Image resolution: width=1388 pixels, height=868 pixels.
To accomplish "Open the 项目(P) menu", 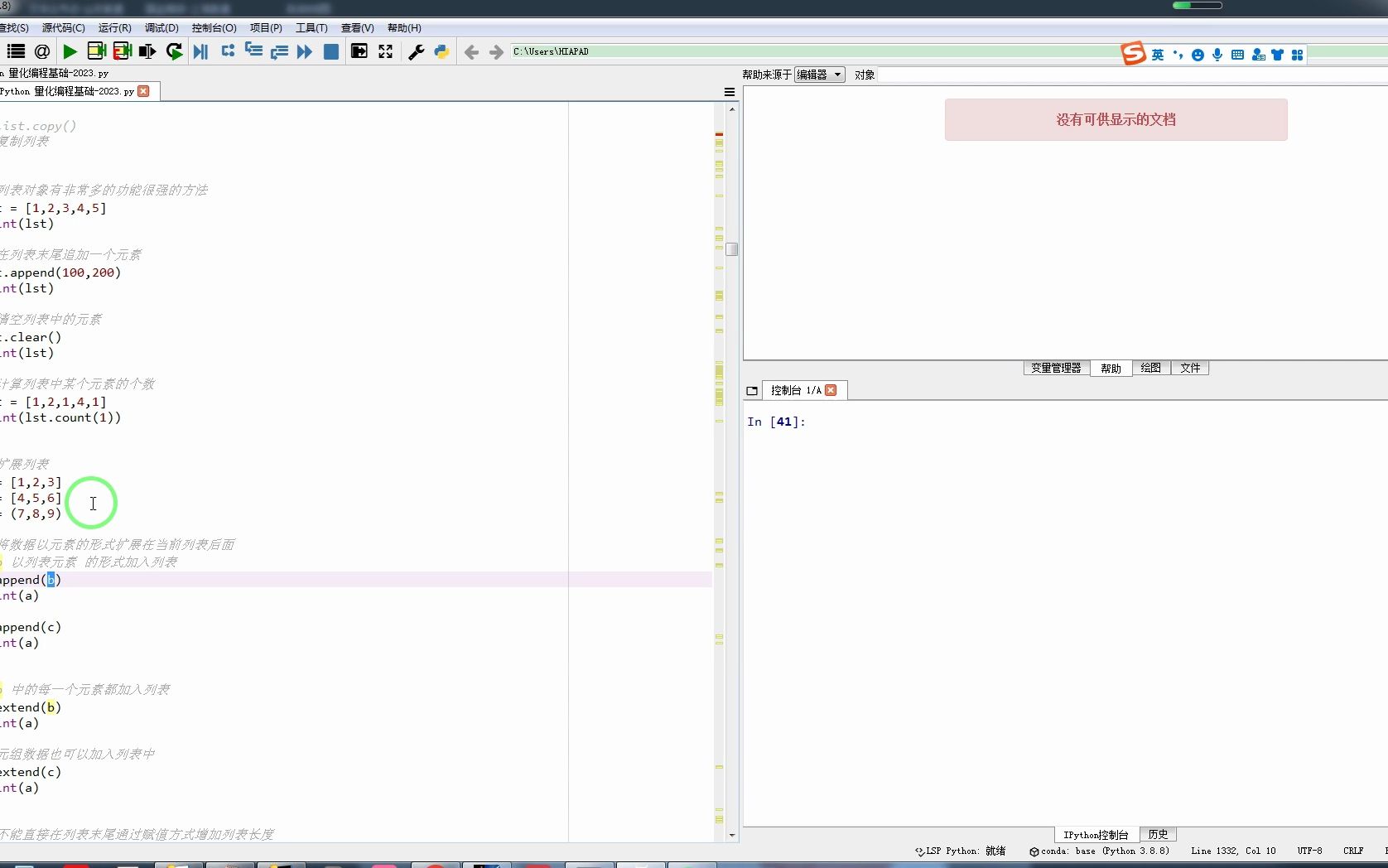I will tap(266, 28).
